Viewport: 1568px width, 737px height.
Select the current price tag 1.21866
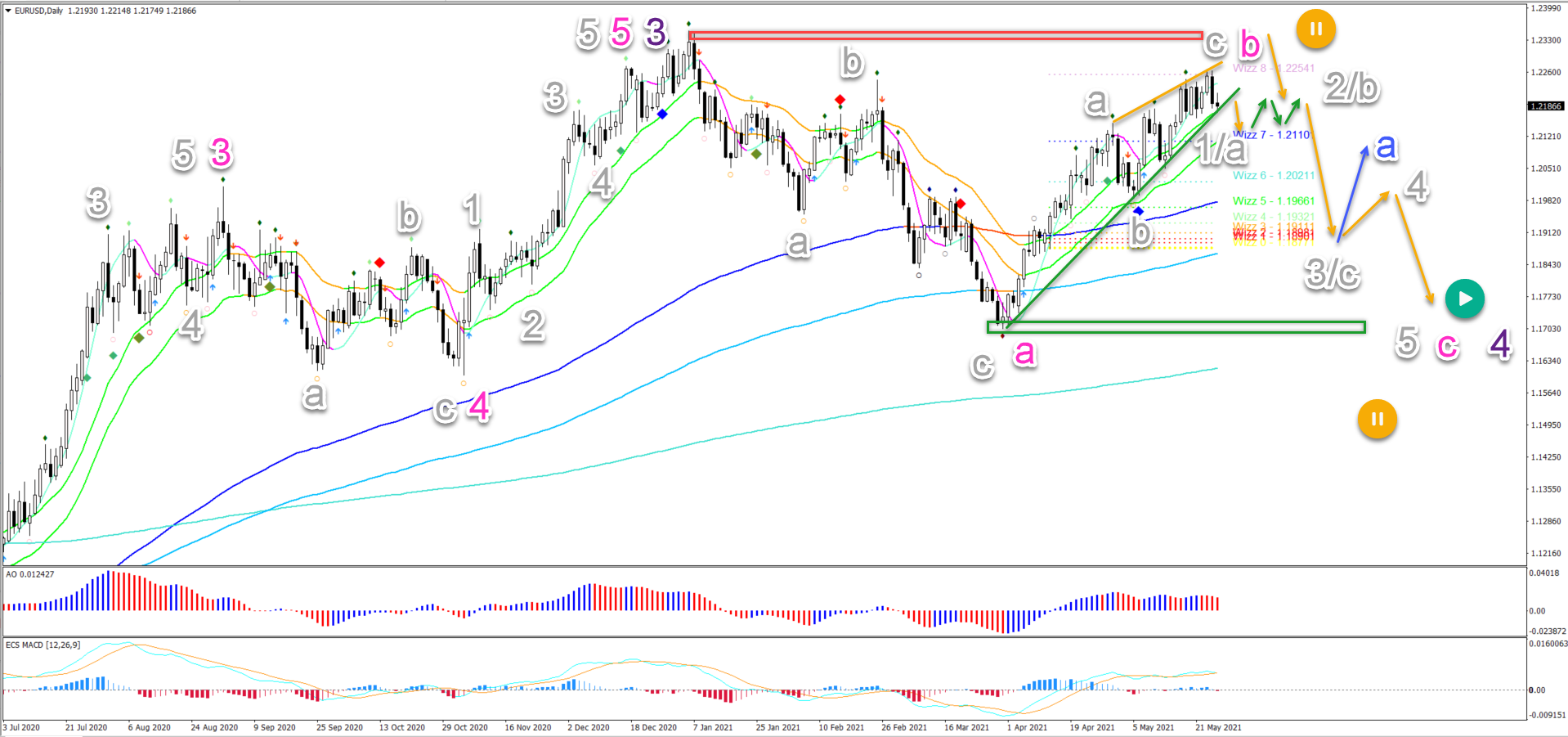1545,106
